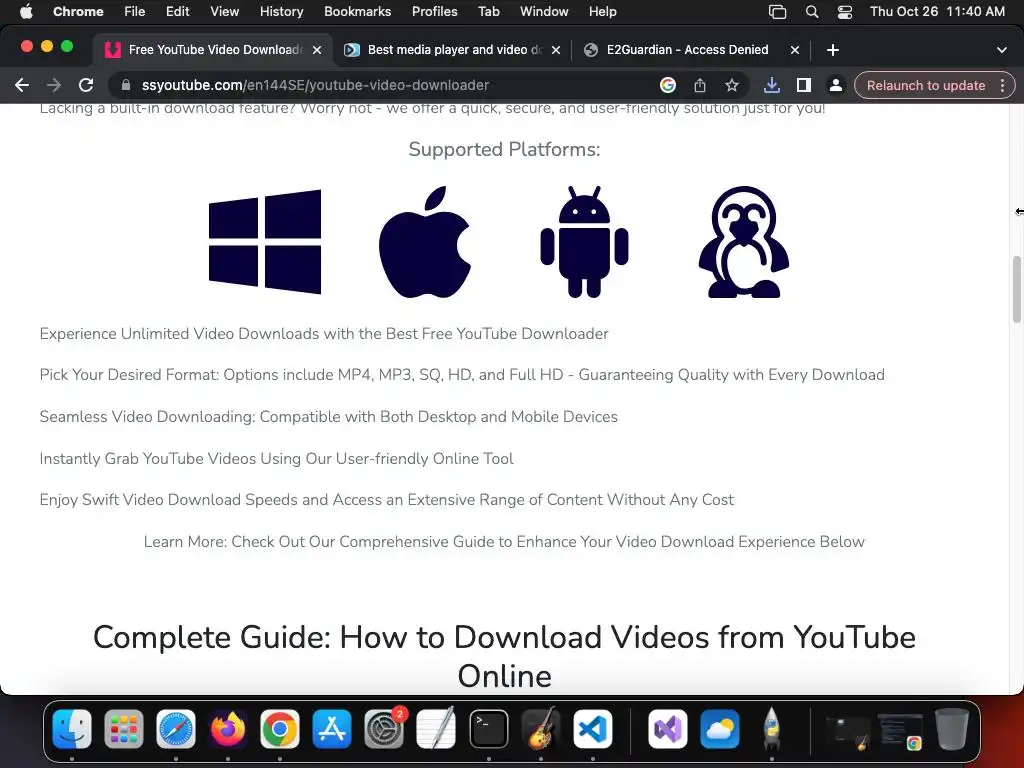1024x768 pixels.
Task: Click the Apple platform logo
Action: (424, 242)
